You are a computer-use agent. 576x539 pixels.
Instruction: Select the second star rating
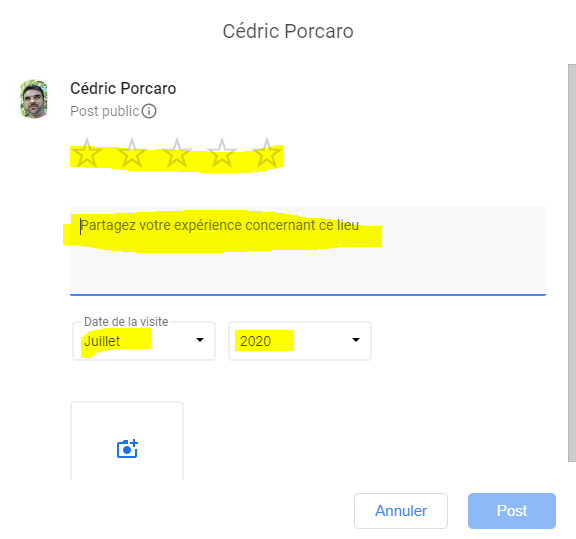click(x=132, y=153)
